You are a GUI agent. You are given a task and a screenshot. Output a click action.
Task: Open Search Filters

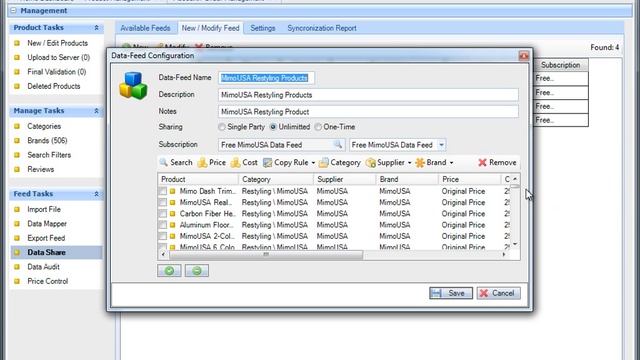pyautogui.click(x=49, y=155)
